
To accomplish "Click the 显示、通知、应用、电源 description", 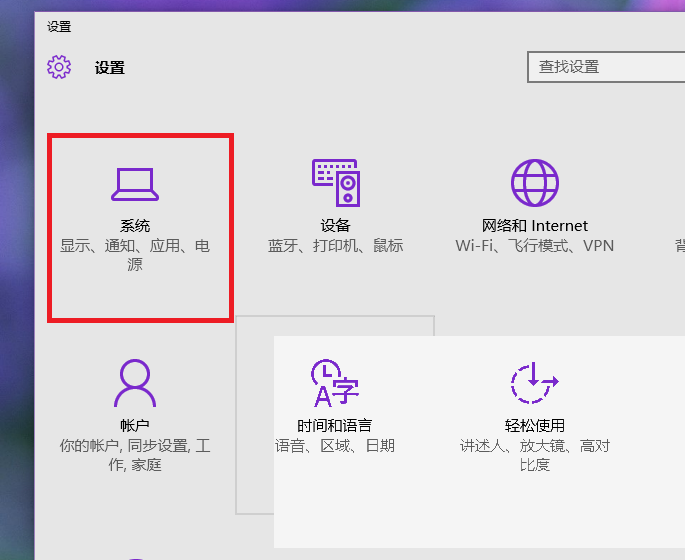I will (x=135, y=255).
